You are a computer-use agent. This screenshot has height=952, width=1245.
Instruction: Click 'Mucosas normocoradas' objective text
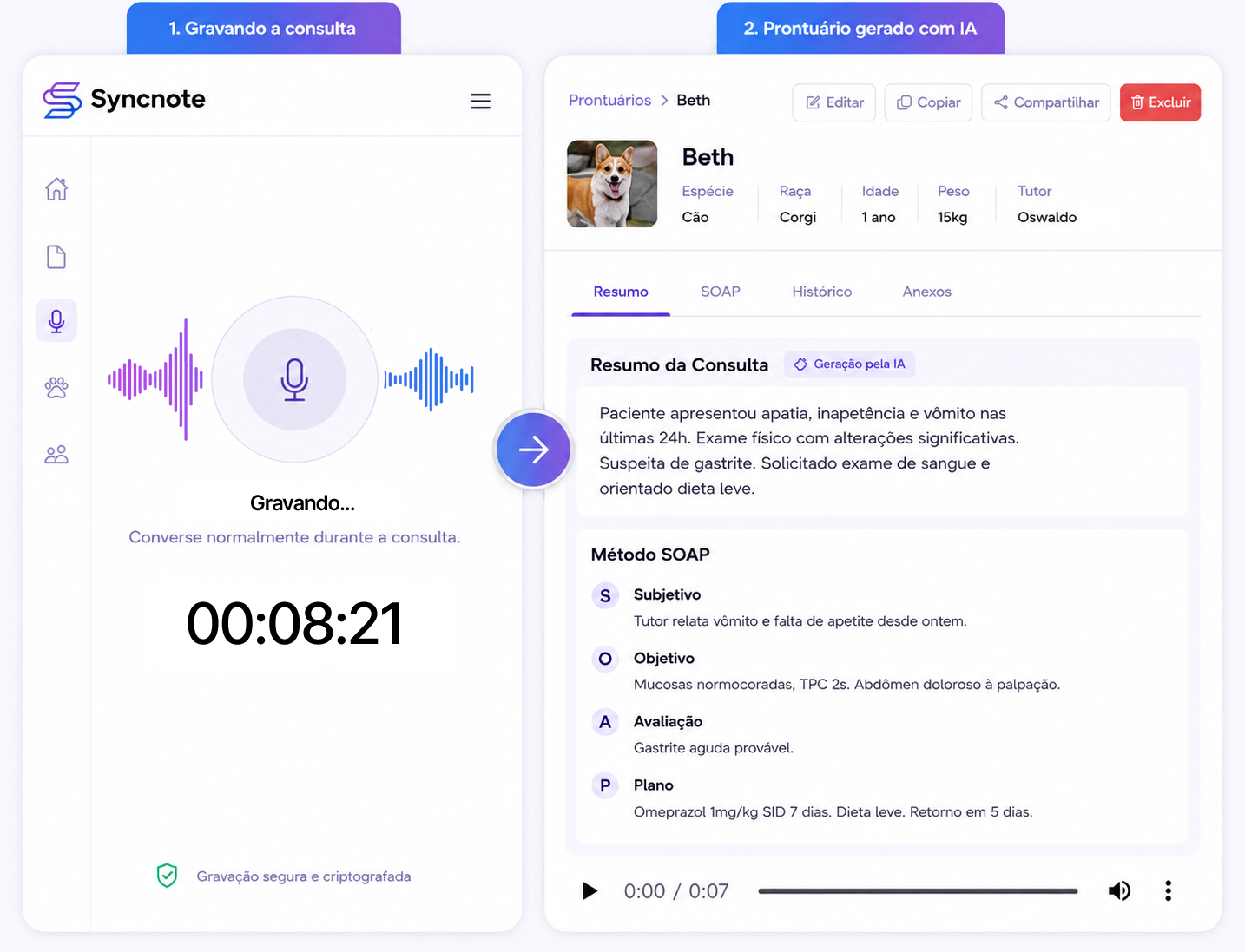(847, 685)
